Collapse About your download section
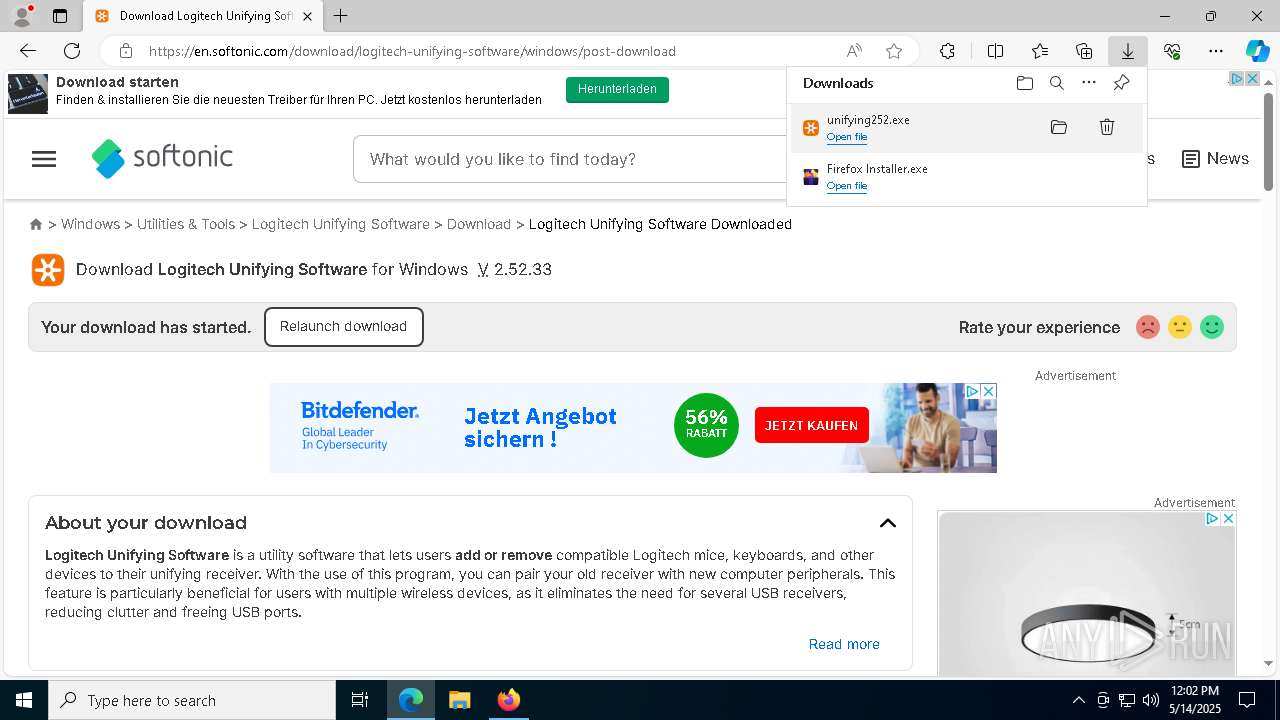 click(x=888, y=523)
